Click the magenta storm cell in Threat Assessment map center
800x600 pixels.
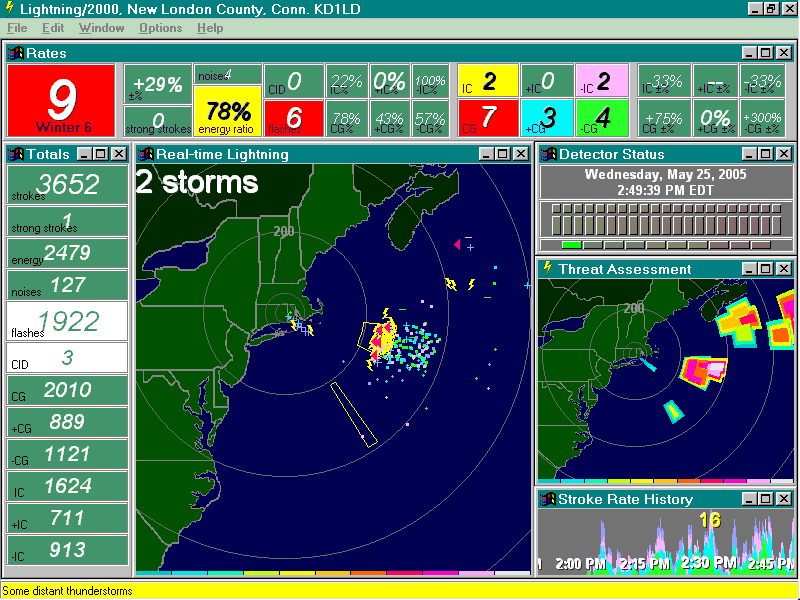[x=704, y=371]
